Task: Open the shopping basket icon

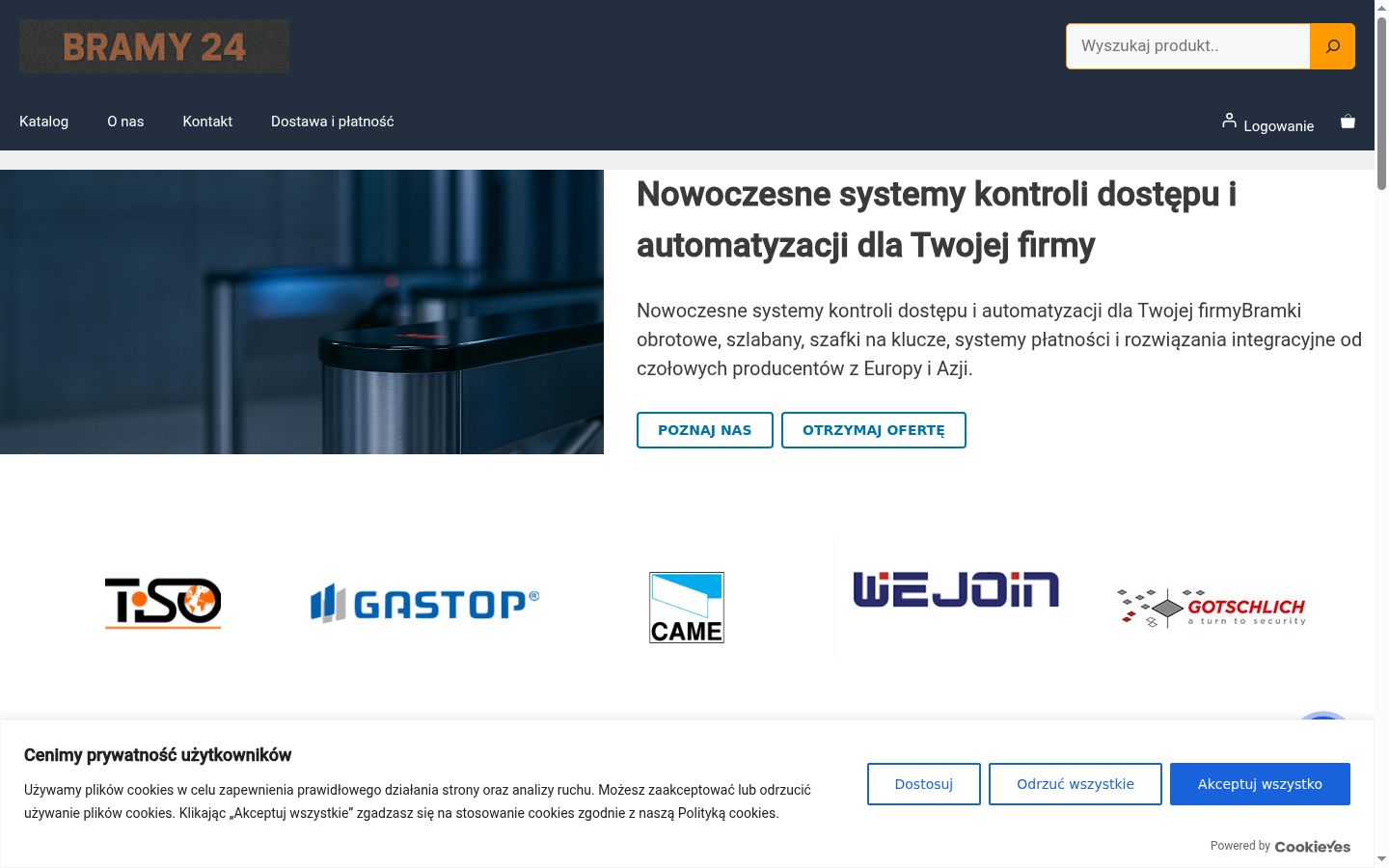Action: tap(1348, 122)
